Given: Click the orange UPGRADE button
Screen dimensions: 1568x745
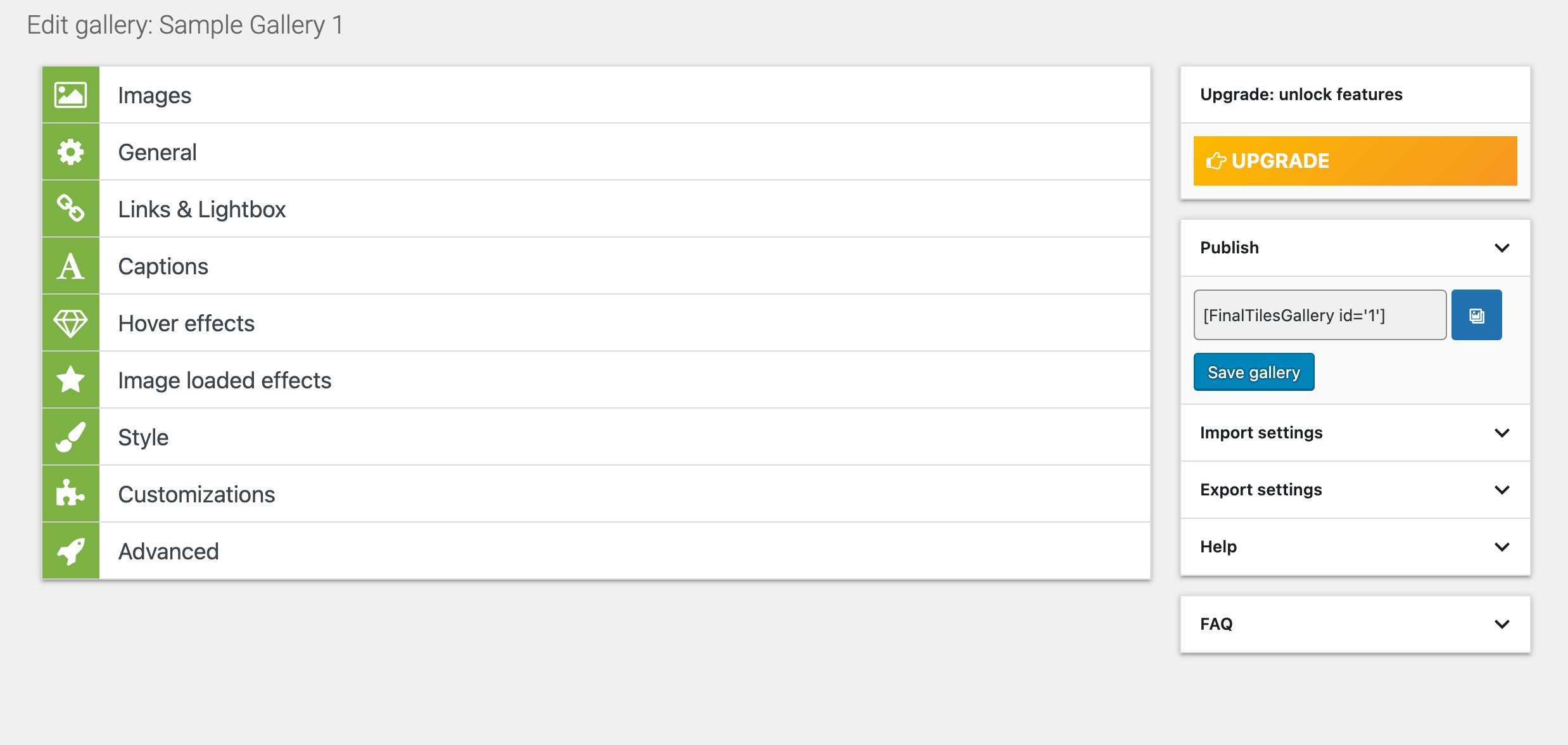Looking at the screenshot, I should 1355,161.
